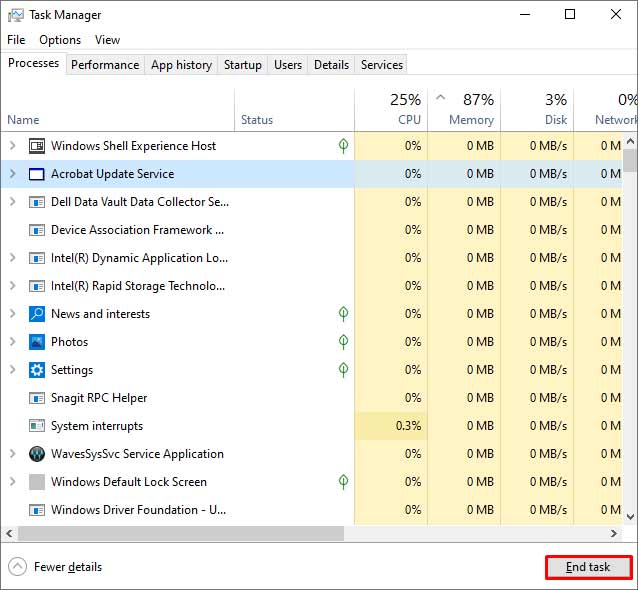This screenshot has height=590, width=638.
Task: Sort by the Disk column header
Action: (537, 110)
